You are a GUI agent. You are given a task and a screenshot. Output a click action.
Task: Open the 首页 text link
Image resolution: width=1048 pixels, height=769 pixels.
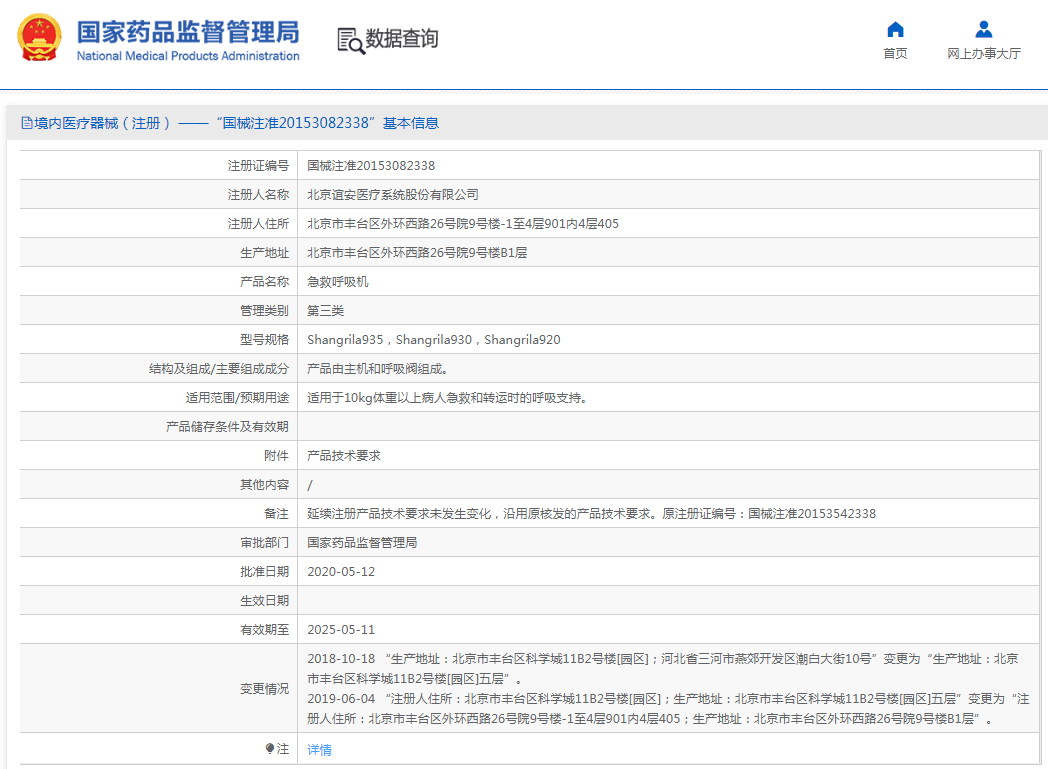[x=895, y=54]
